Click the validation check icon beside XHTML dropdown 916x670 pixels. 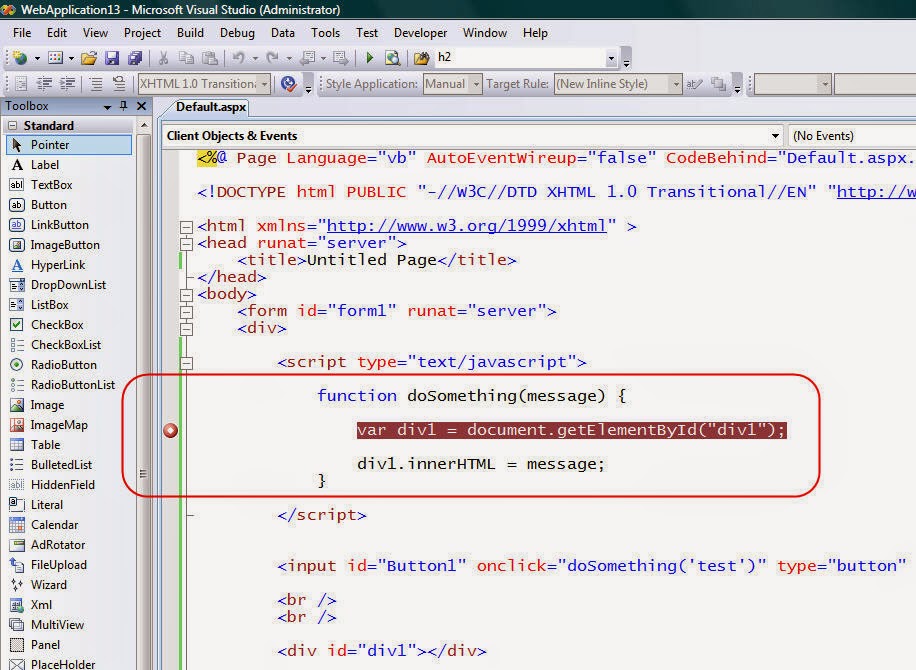coord(288,84)
